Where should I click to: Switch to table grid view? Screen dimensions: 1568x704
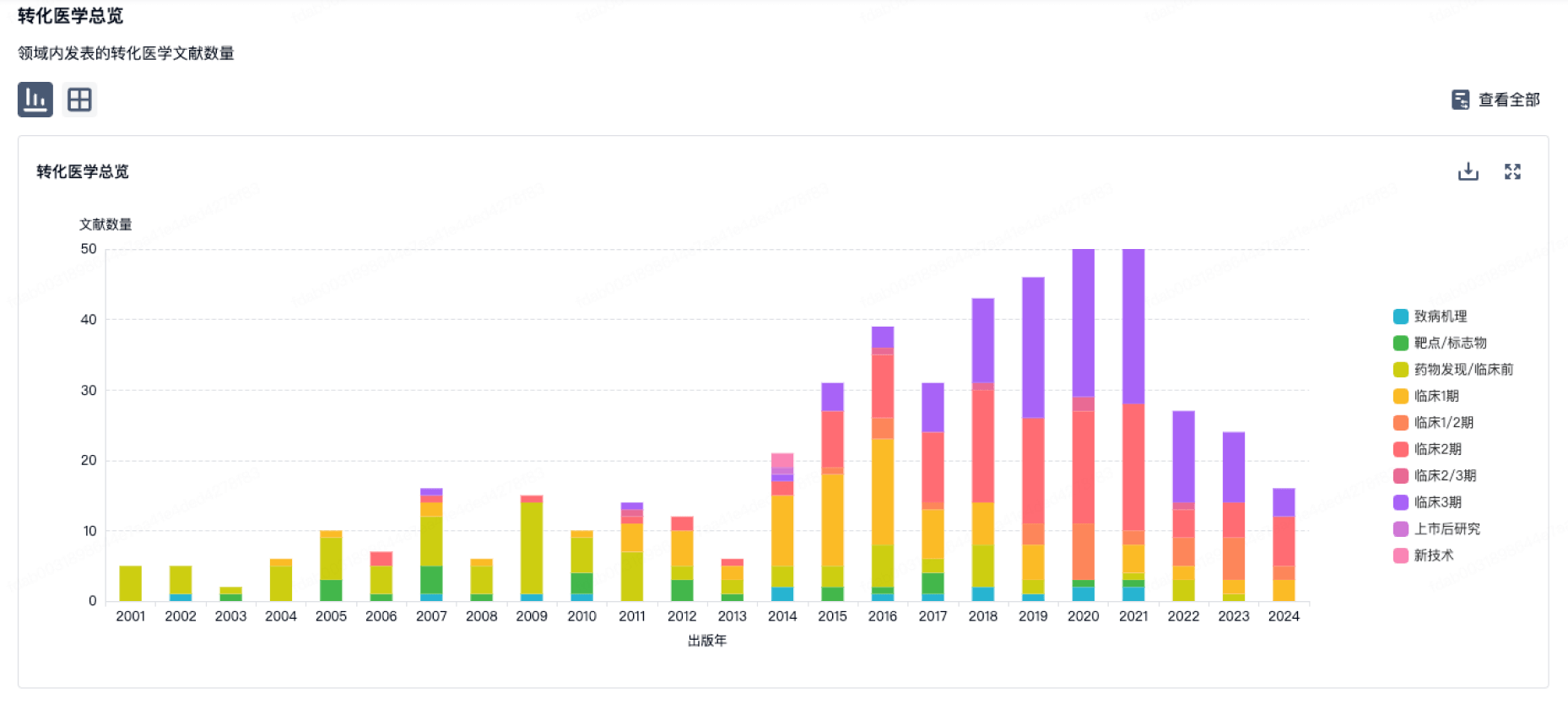pos(79,100)
